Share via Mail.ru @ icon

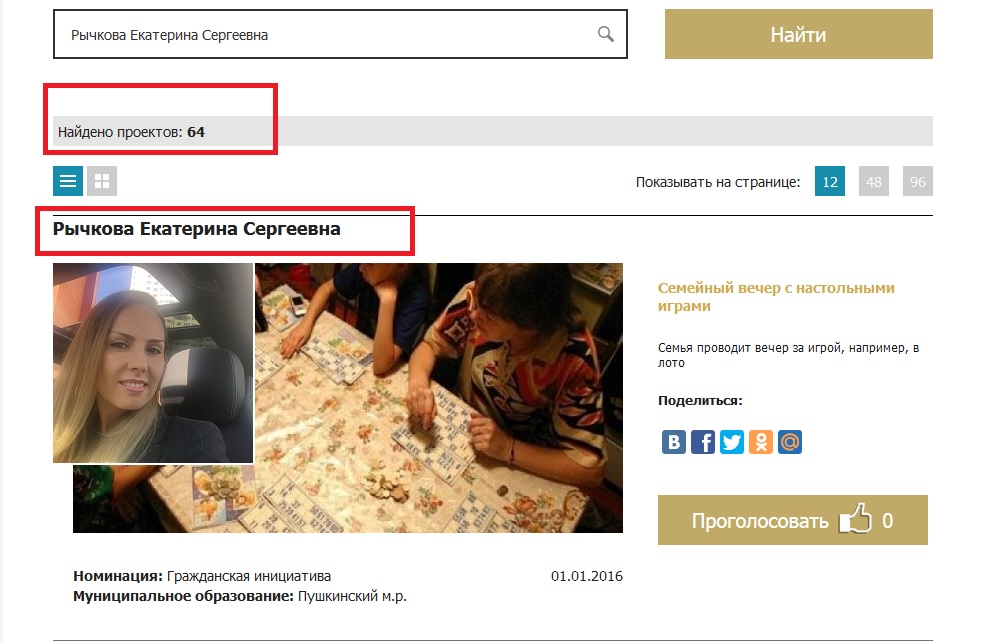790,442
